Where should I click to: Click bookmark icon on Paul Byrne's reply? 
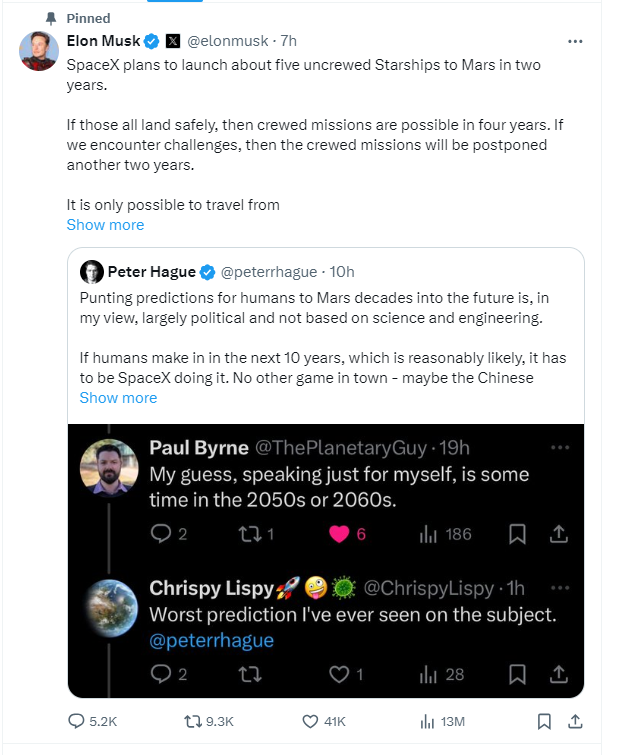pyautogui.click(x=517, y=534)
